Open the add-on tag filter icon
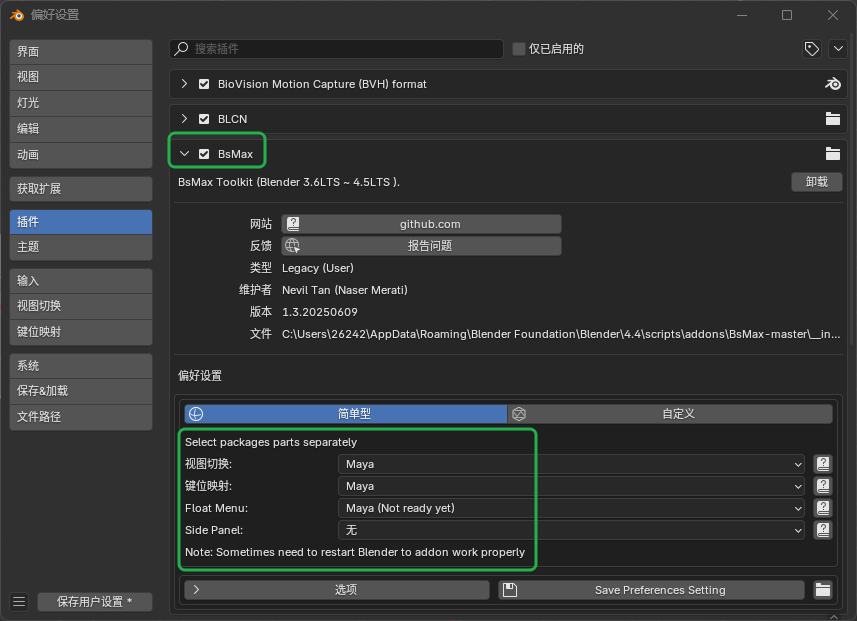 click(x=812, y=49)
